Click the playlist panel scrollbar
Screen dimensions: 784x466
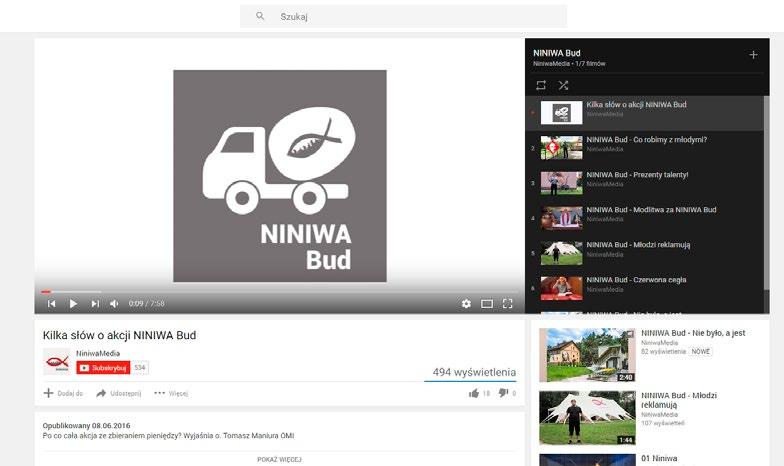[766, 192]
